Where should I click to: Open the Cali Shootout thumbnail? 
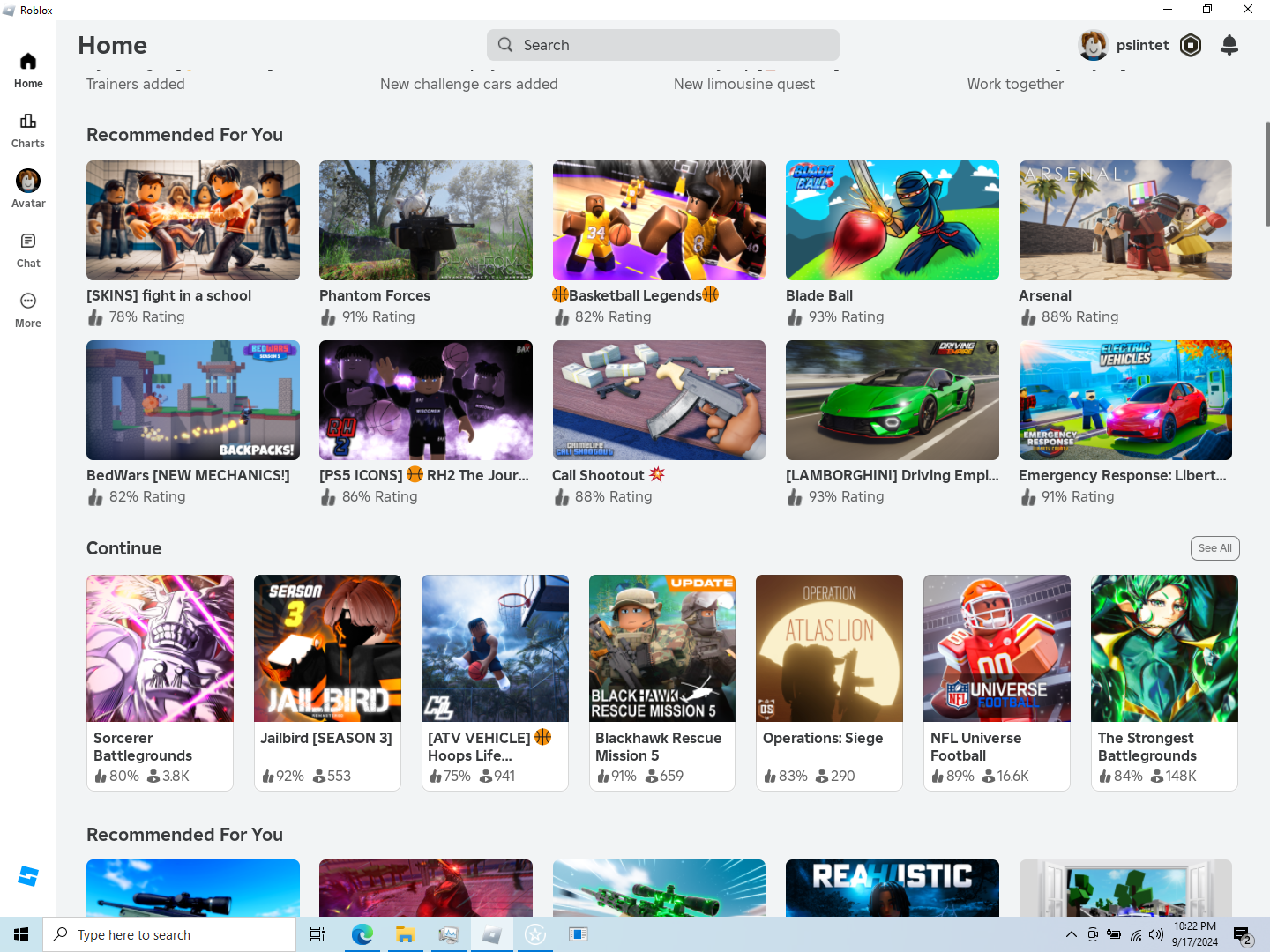[659, 400]
